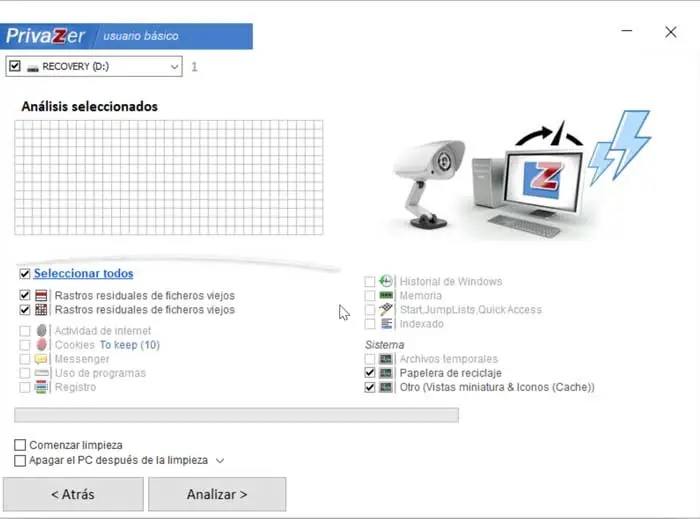Screen dimensions: 700x519
Task: Click the analysis progress bar
Action: tap(236, 415)
